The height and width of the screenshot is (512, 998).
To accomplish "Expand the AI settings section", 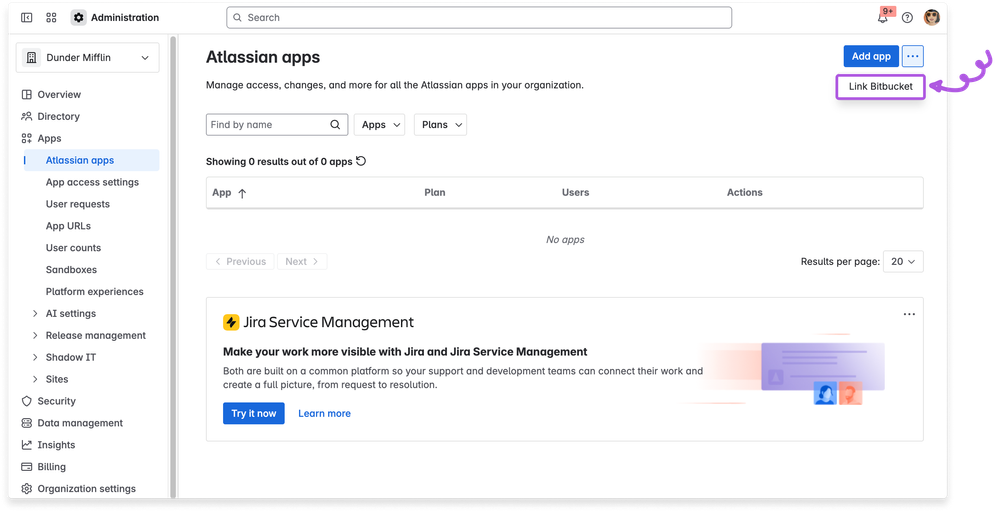I will tap(35, 313).
